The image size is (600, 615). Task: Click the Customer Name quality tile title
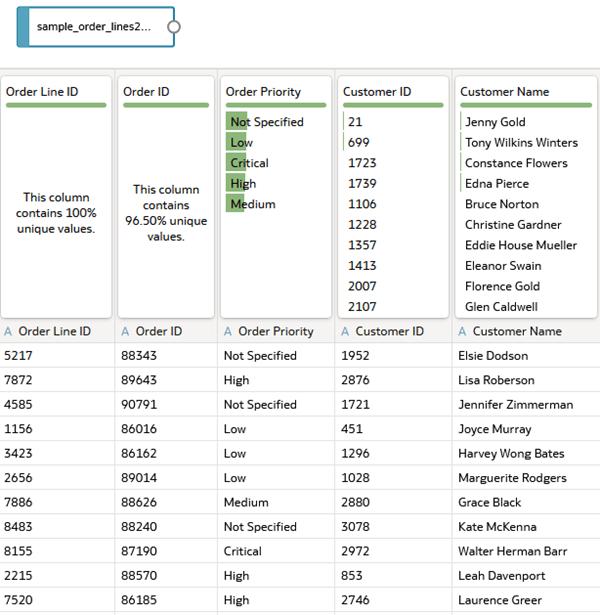(505, 92)
